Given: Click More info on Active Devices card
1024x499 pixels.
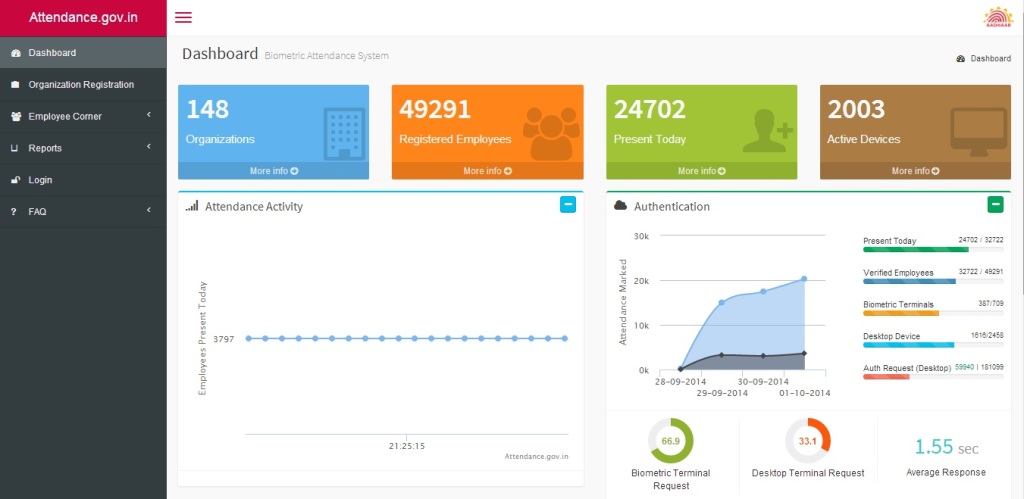Looking at the screenshot, I should (x=916, y=171).
